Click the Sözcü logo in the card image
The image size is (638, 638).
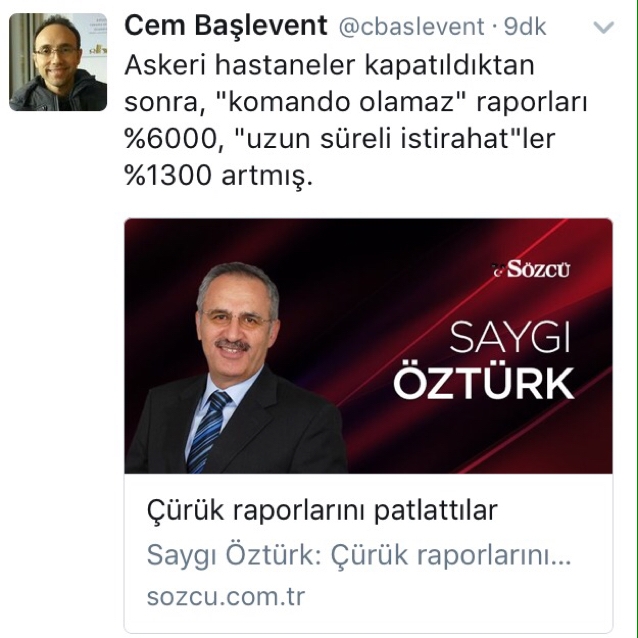click(531, 269)
